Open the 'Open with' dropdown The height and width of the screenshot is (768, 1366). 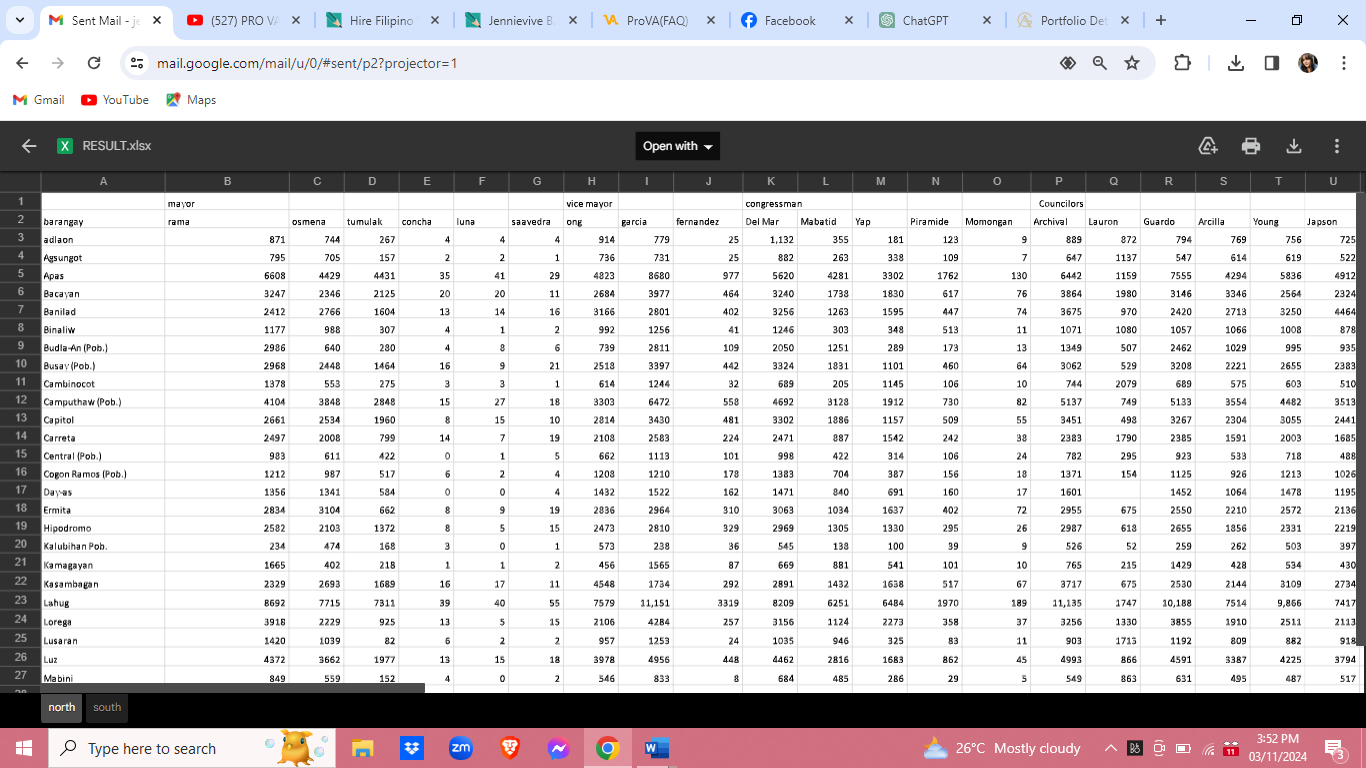pyautogui.click(x=678, y=146)
